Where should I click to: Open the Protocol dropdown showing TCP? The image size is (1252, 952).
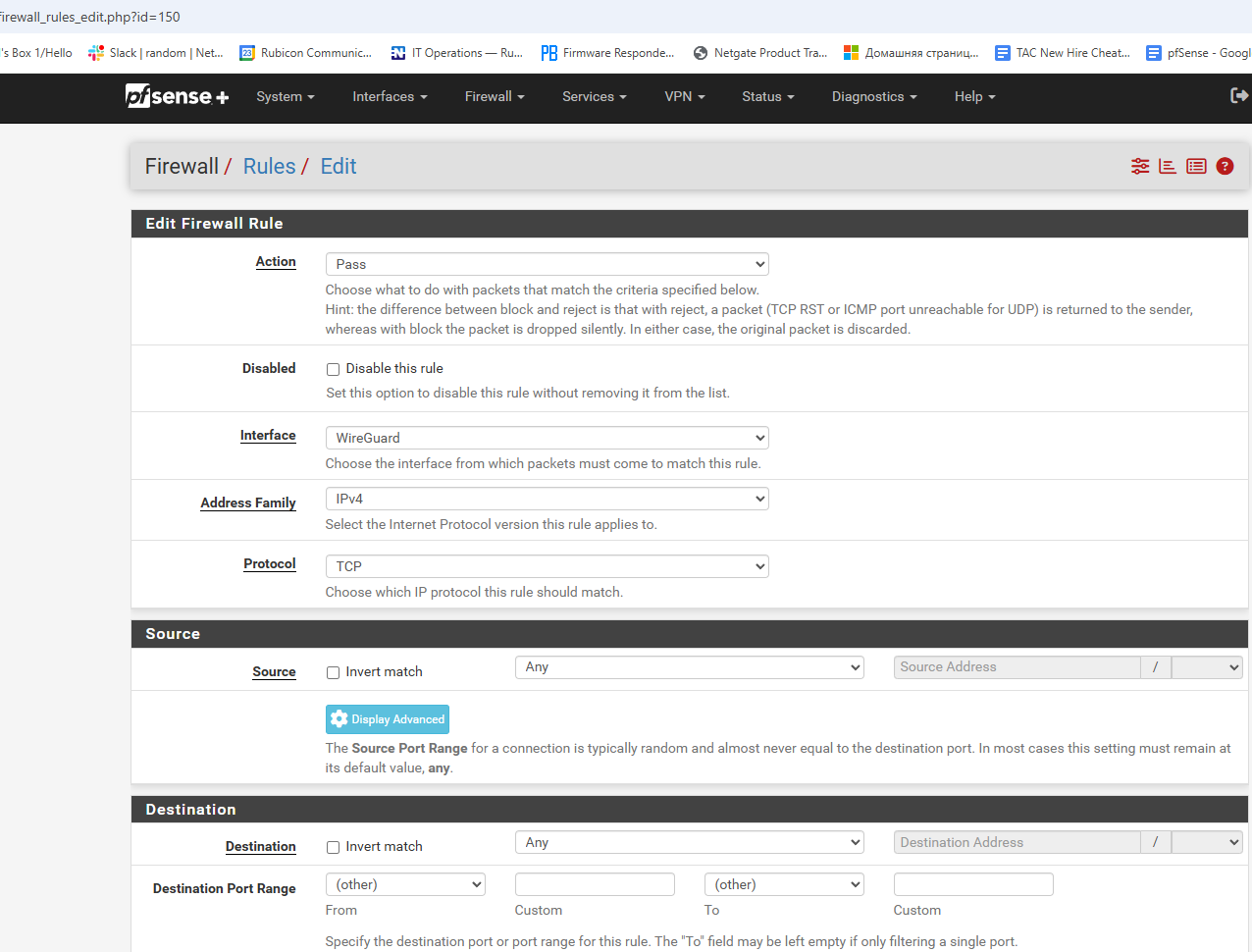click(x=547, y=566)
